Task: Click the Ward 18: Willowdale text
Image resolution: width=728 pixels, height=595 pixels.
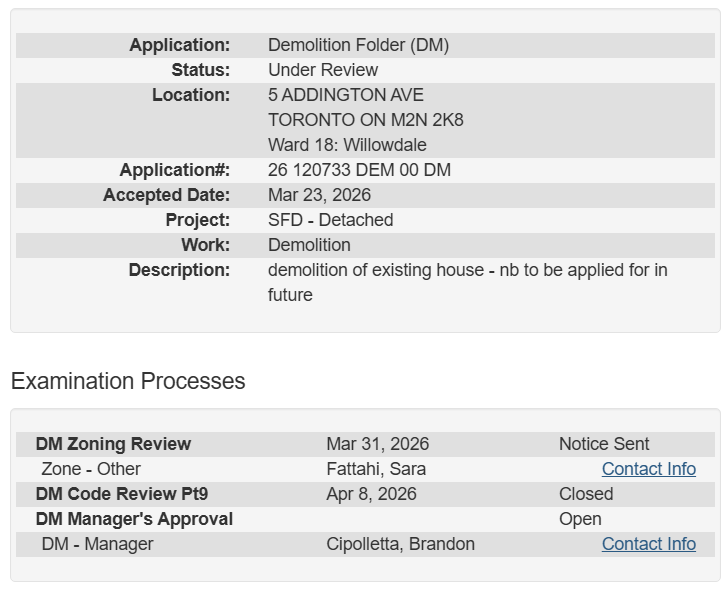Action: [347, 145]
